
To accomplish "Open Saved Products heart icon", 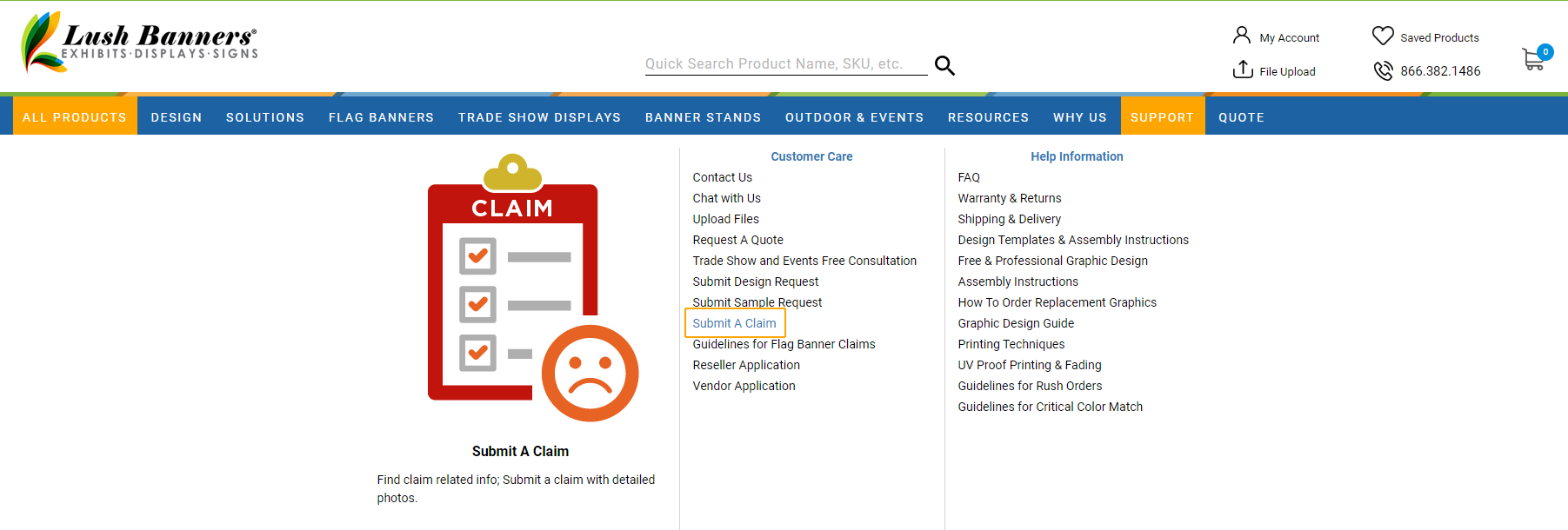I will (1382, 36).
